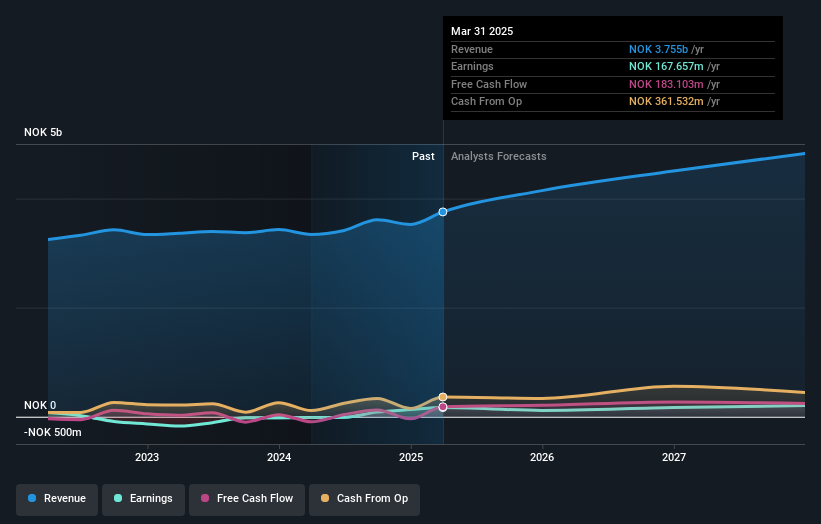Click the NOK 361.532m cash from op value

(x=666, y=102)
